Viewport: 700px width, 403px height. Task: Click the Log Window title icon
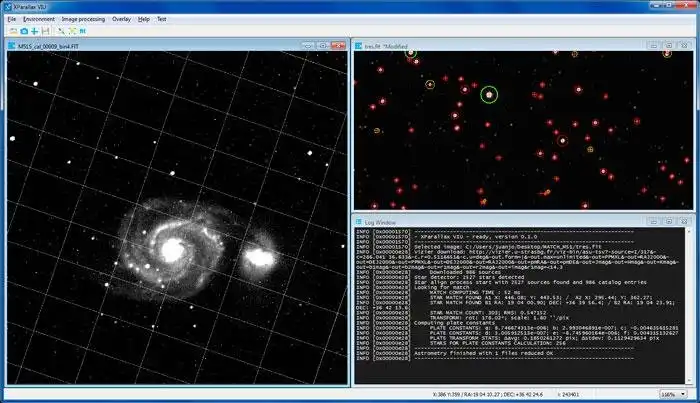point(358,222)
